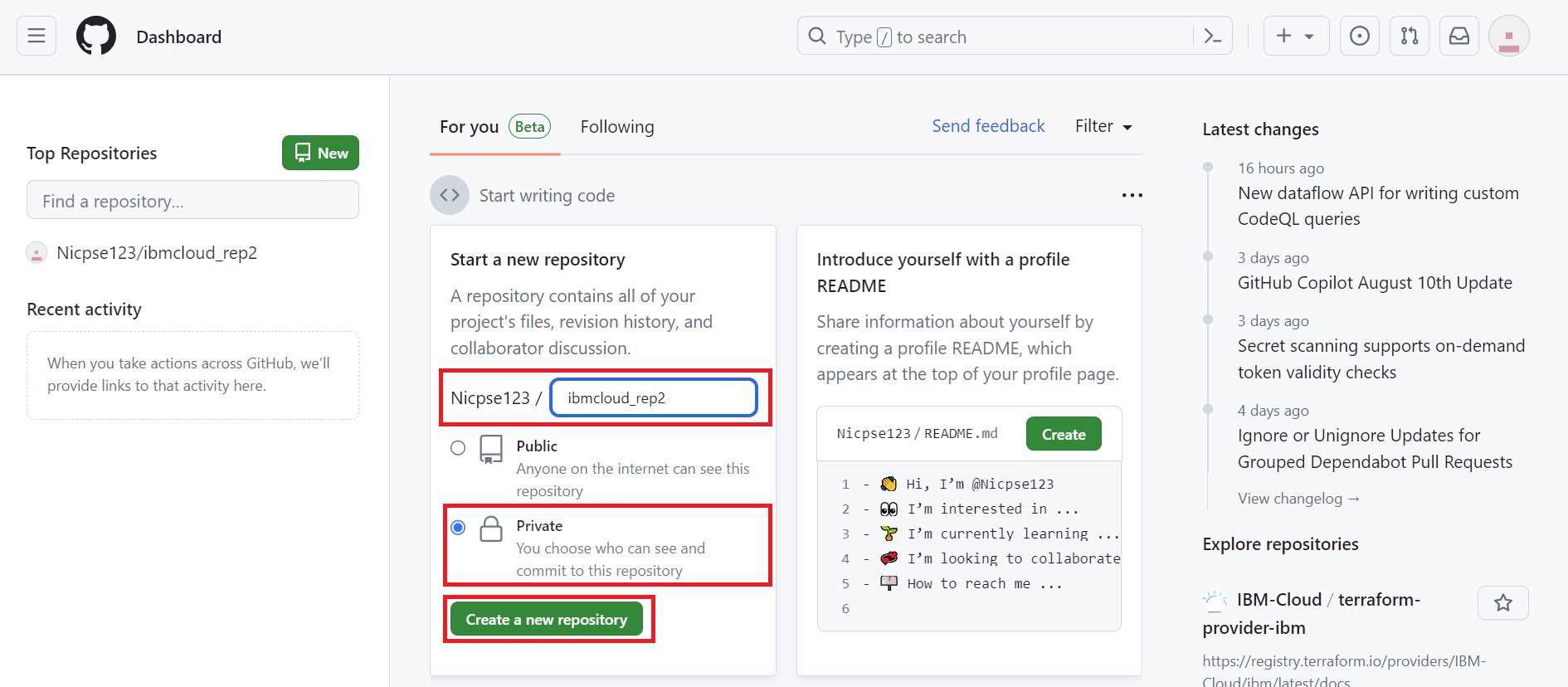The width and height of the screenshot is (1568, 687).
Task: Select the Private repository radio button
Action: pyautogui.click(x=458, y=528)
